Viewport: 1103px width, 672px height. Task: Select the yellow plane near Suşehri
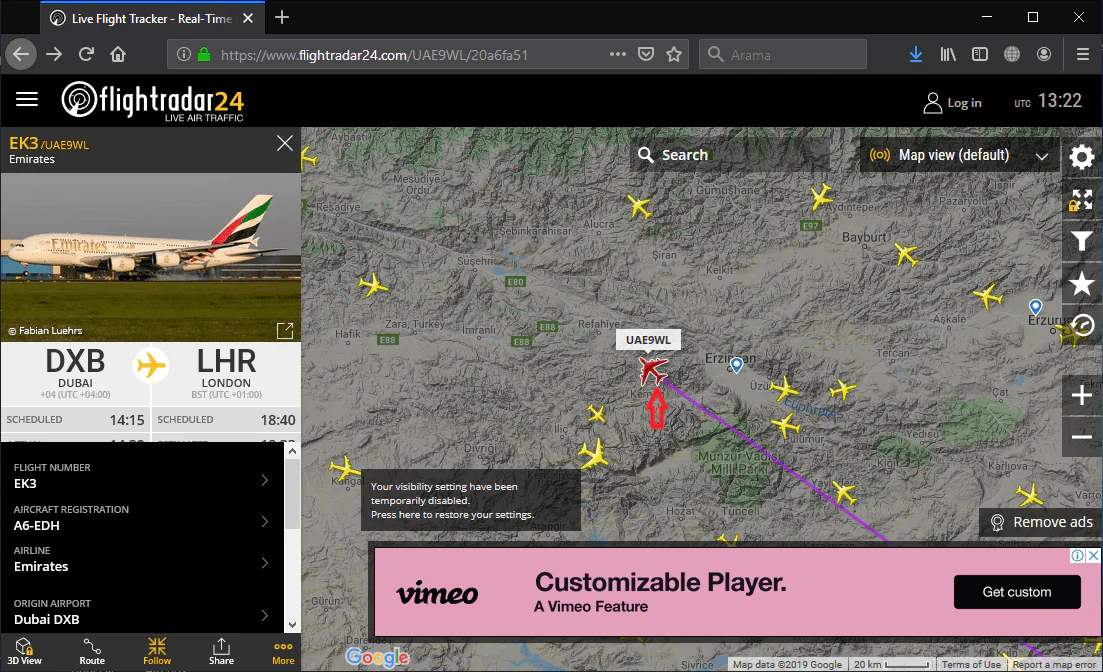click(373, 285)
